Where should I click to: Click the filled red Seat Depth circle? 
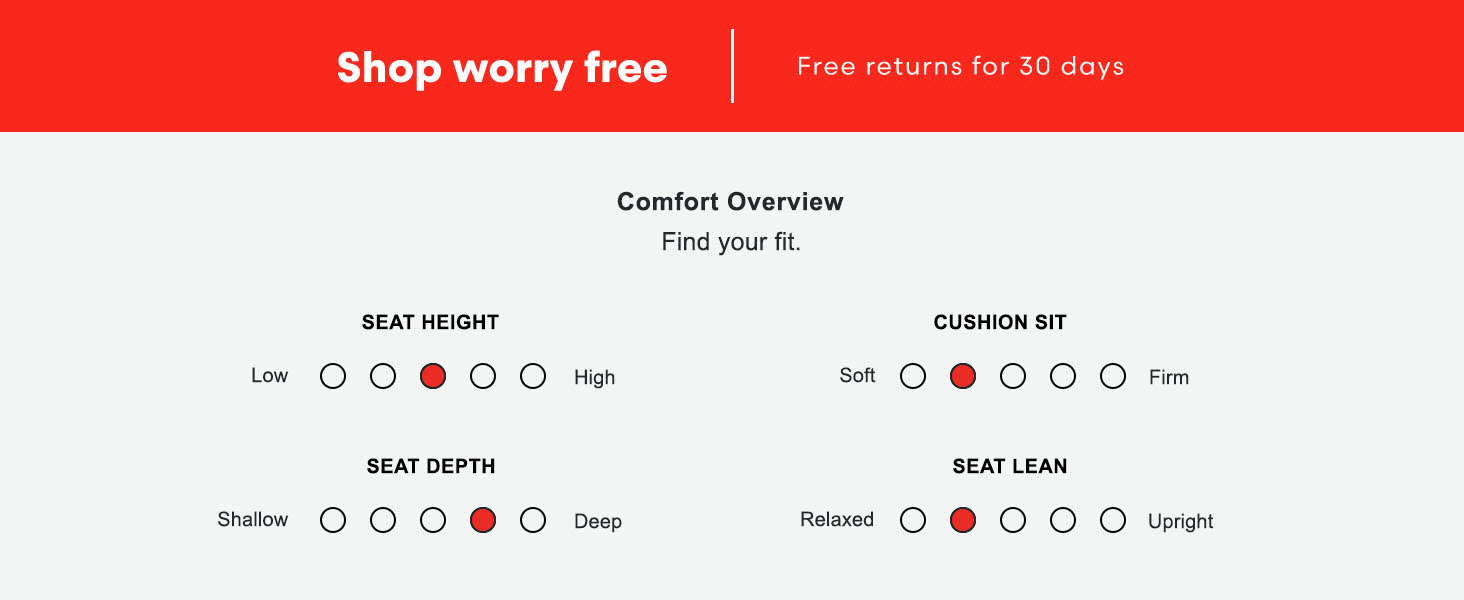coord(483,520)
